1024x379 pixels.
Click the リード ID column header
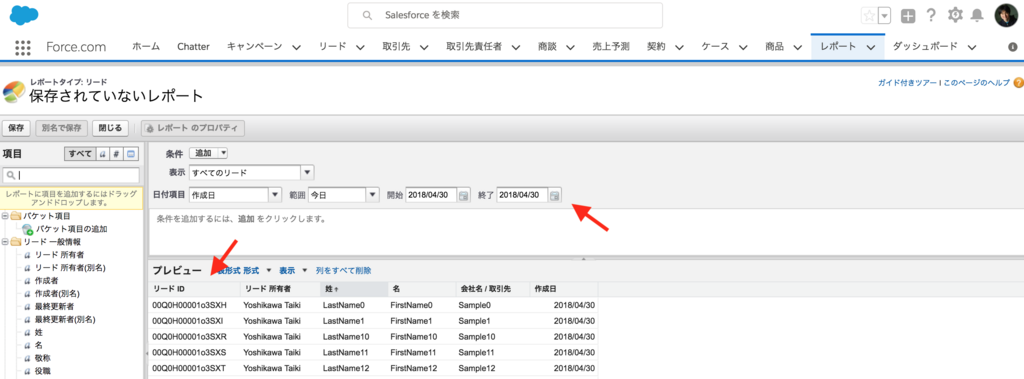point(194,288)
